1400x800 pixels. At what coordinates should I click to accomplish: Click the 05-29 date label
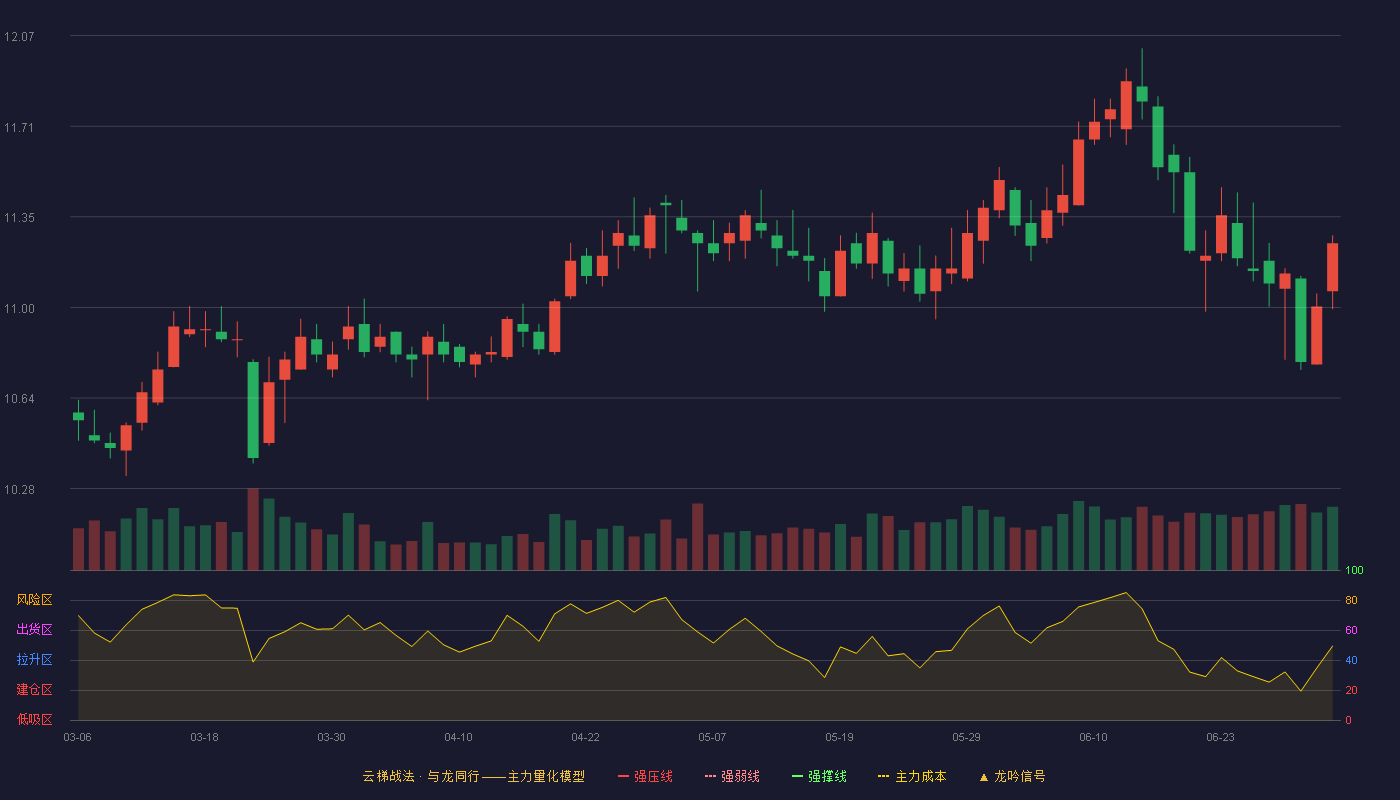tap(966, 737)
